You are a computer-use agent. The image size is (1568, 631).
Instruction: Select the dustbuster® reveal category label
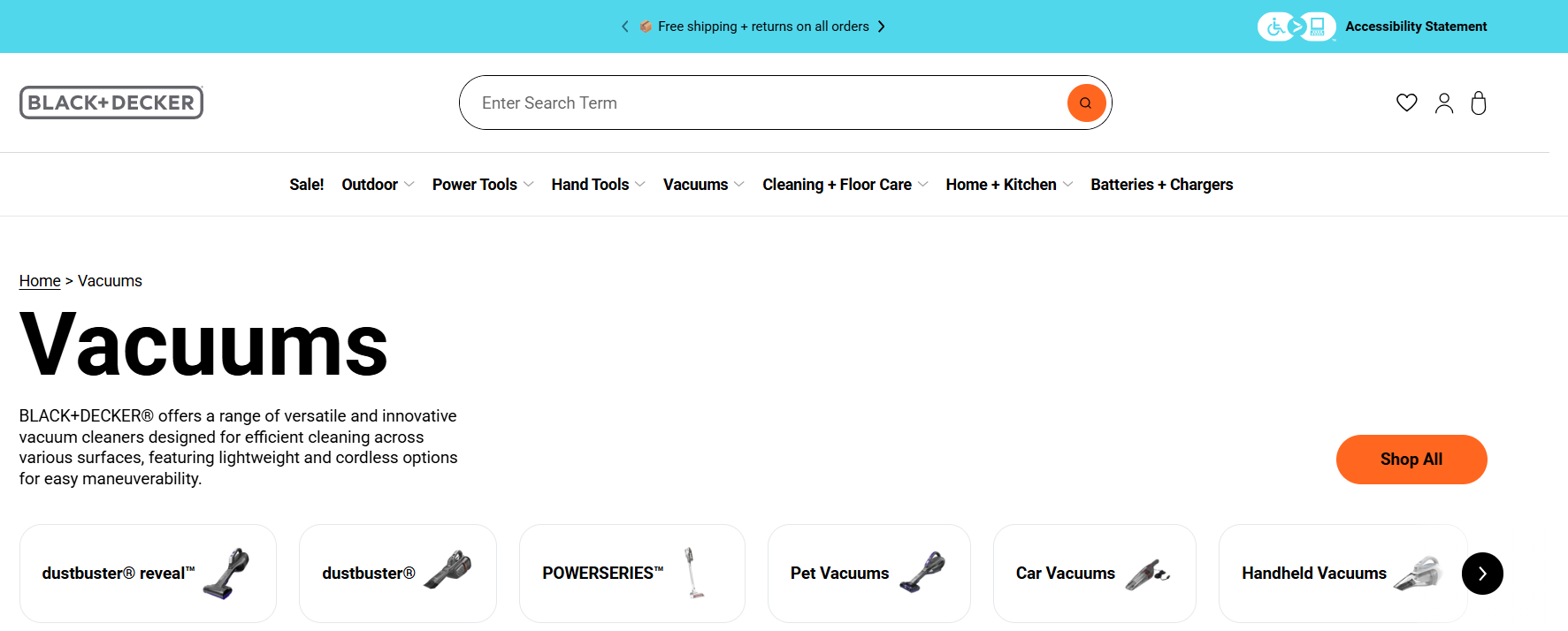[x=119, y=574]
